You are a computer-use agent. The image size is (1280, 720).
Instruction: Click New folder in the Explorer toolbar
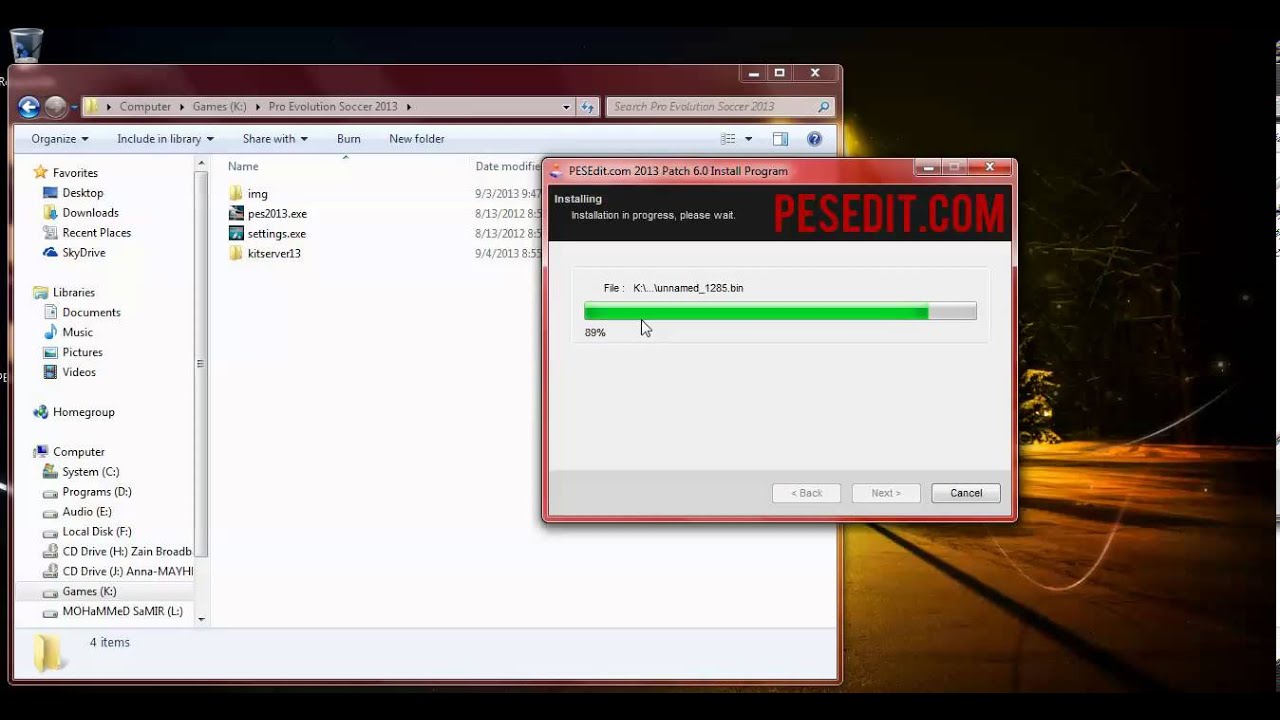click(x=417, y=139)
